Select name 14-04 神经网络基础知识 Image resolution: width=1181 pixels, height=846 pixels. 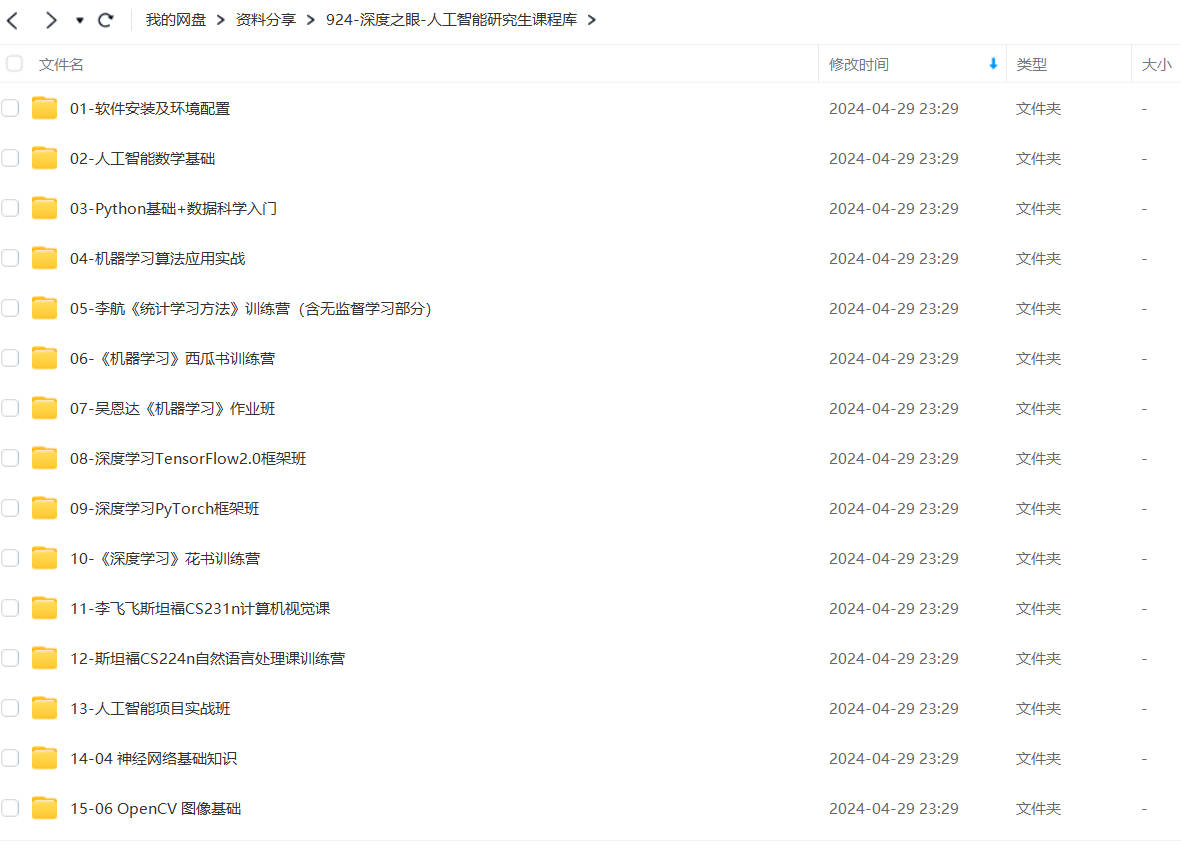(154, 759)
